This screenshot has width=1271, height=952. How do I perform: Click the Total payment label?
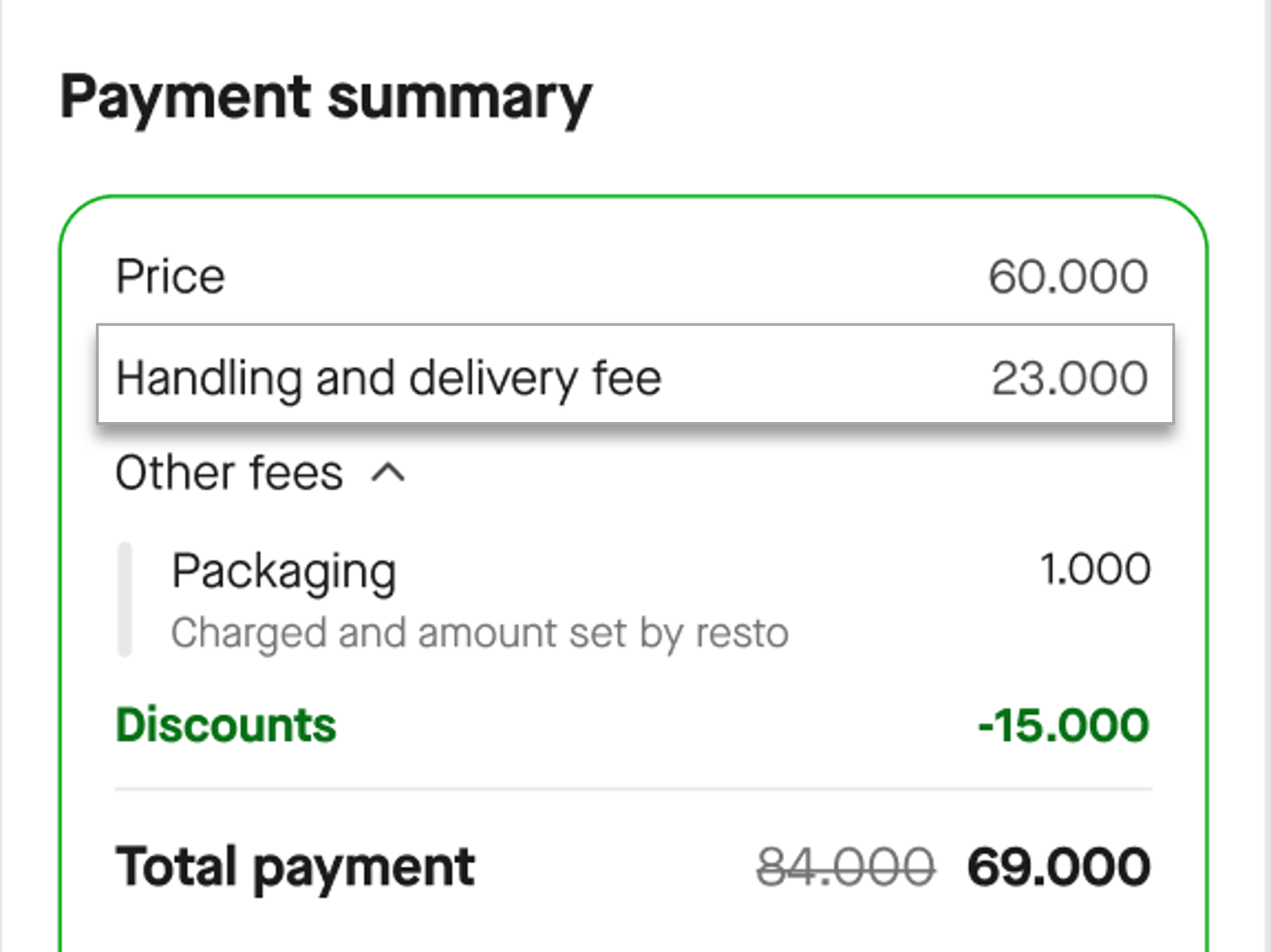coord(295,868)
